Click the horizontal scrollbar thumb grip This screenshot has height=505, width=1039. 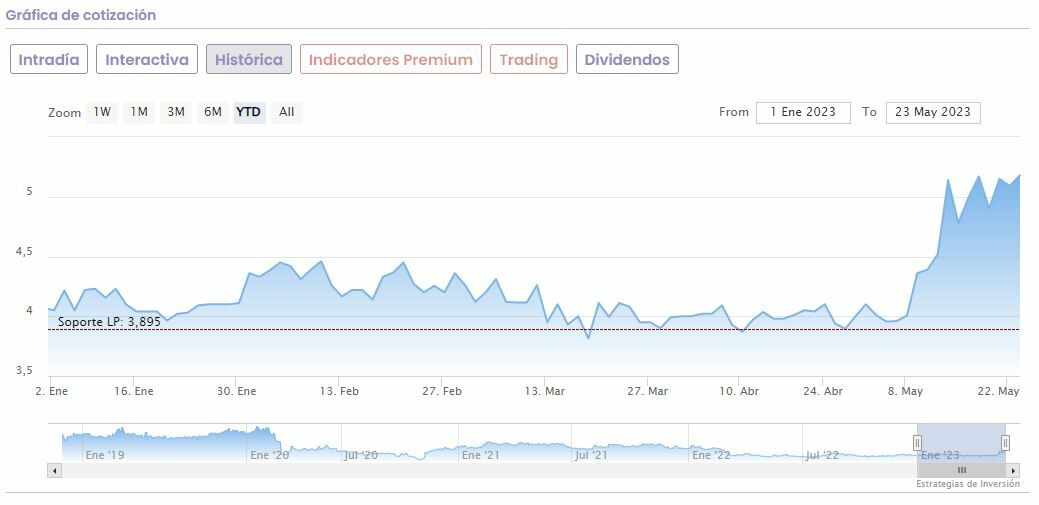(961, 470)
